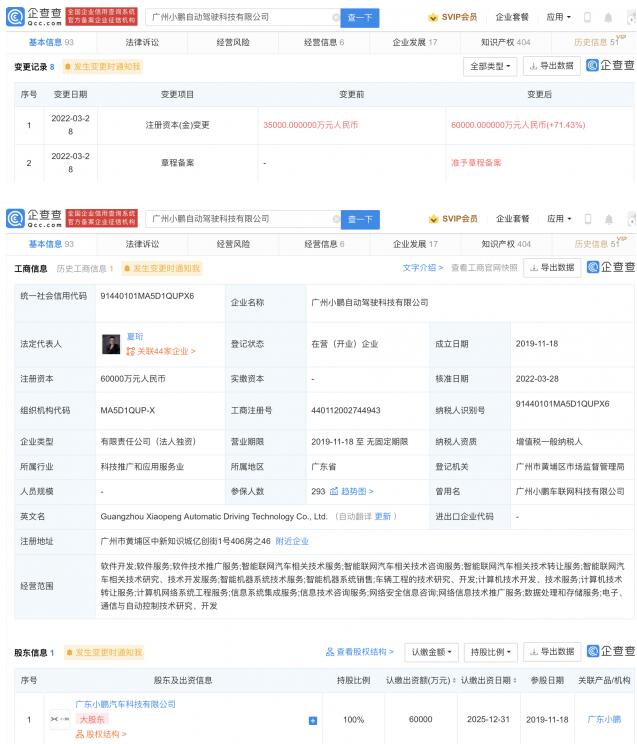Click search input above 工商信息 section
This screenshot has width=637, height=744.
pos(243,219)
